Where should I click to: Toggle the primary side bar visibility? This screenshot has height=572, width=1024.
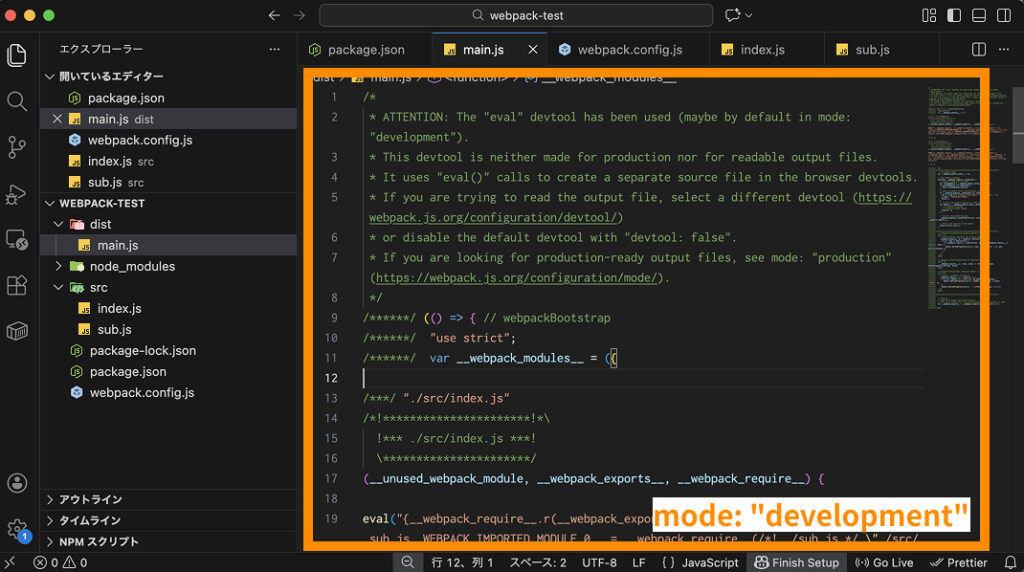pos(954,15)
